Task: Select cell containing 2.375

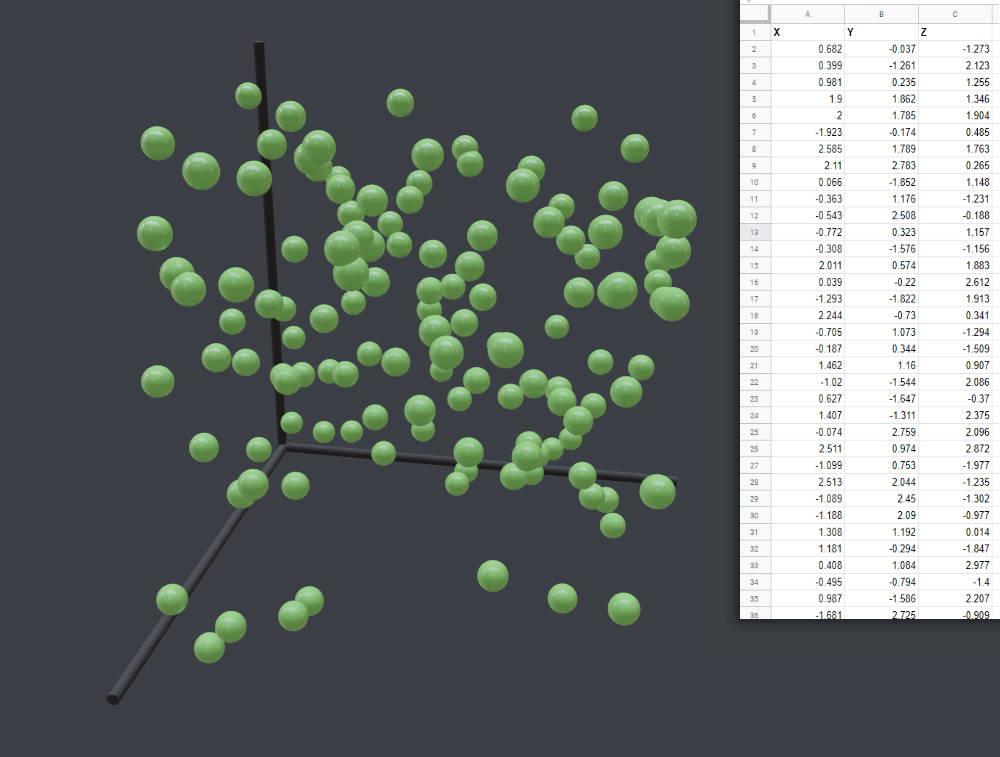Action: click(955, 415)
